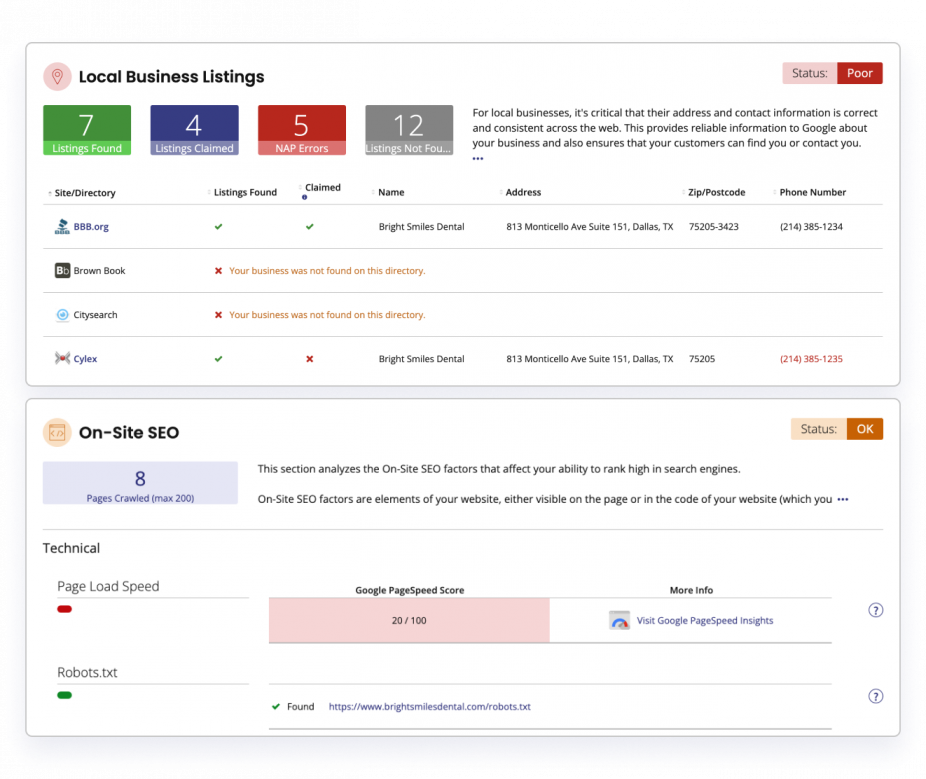Click Brown Book not found message
The width and height of the screenshot is (926, 779).
[x=327, y=271]
